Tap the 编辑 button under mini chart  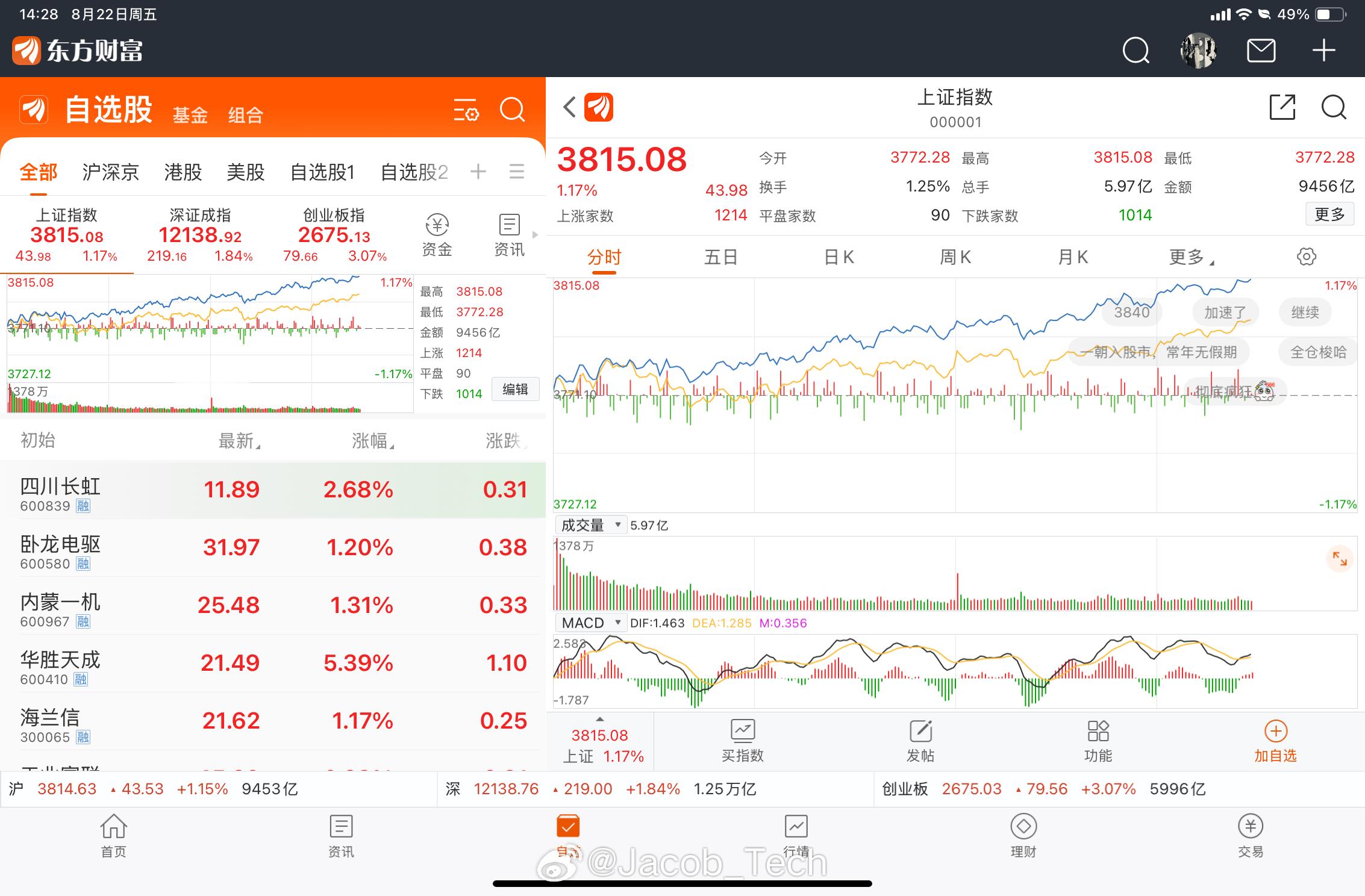[x=515, y=390]
